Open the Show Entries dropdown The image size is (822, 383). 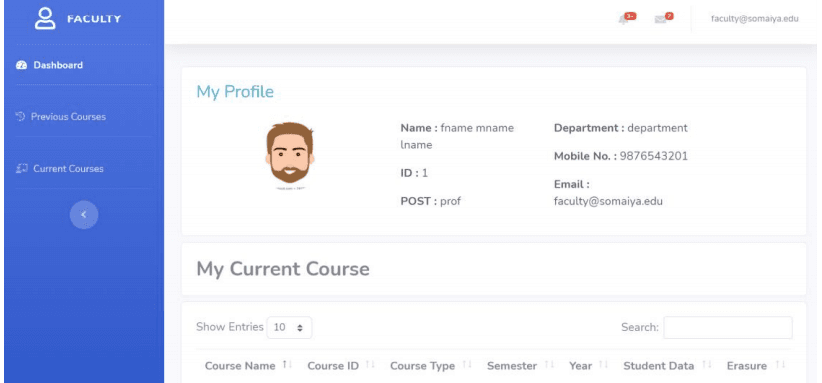(289, 327)
